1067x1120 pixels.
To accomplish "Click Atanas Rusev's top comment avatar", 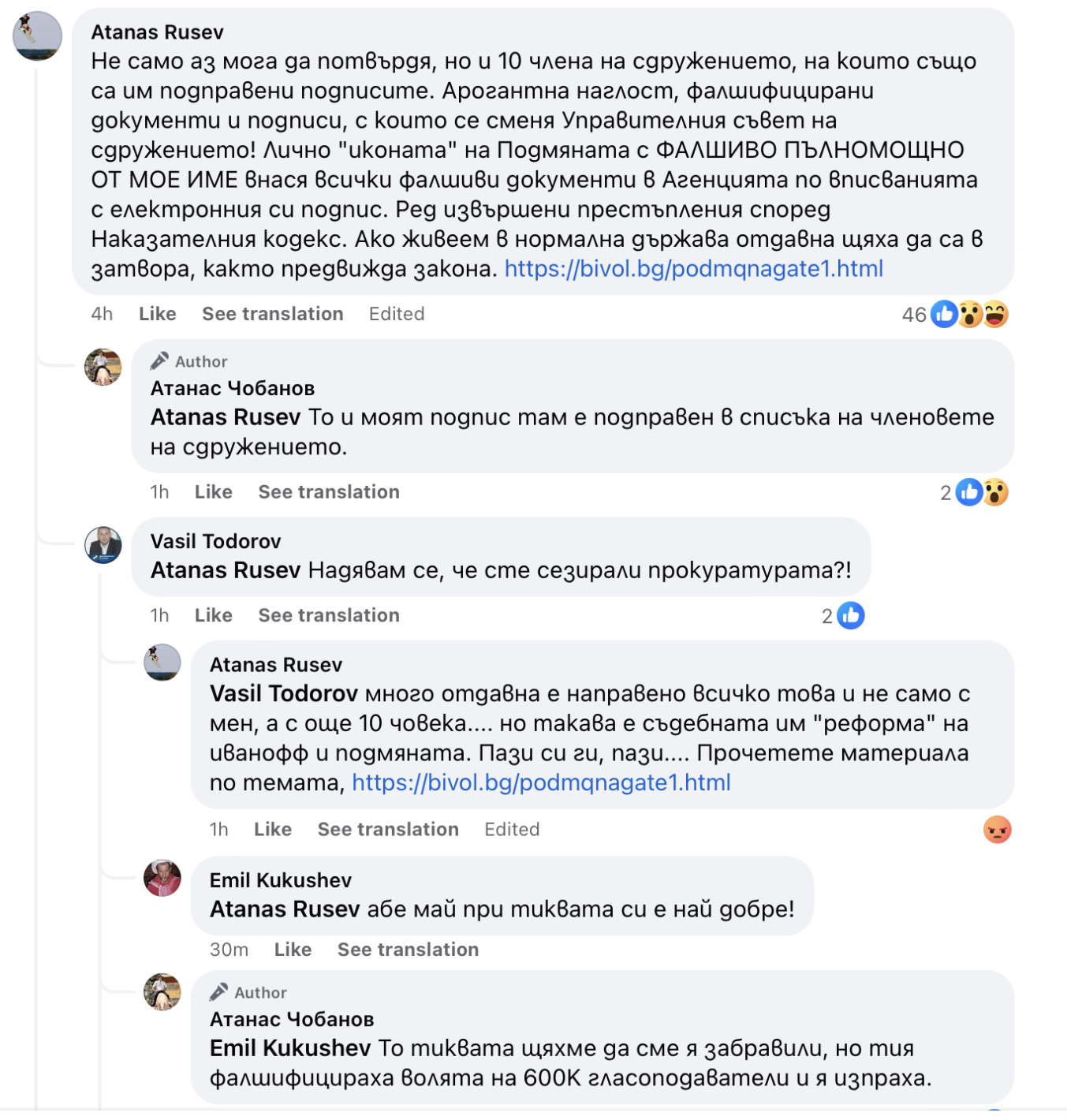I will coord(37,35).
